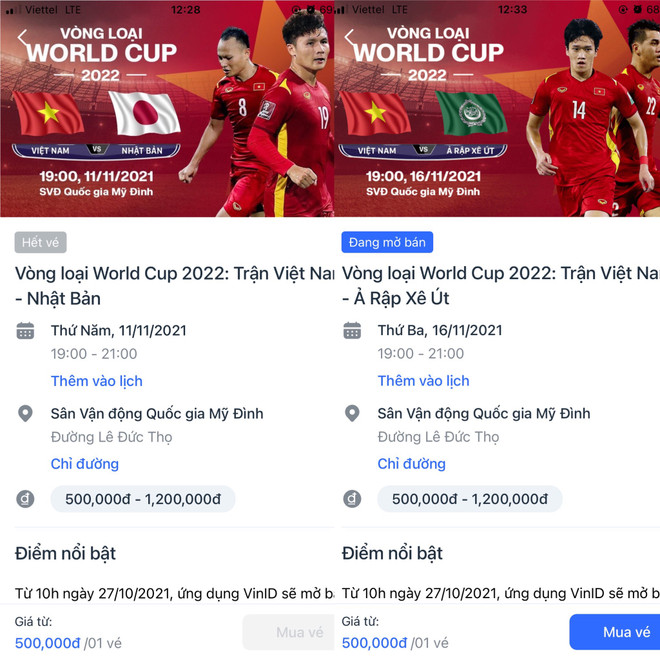This screenshot has width=660, height=660.
Task: Add the Saudi Arabia match via Thêm vào lịch
Action: click(423, 381)
